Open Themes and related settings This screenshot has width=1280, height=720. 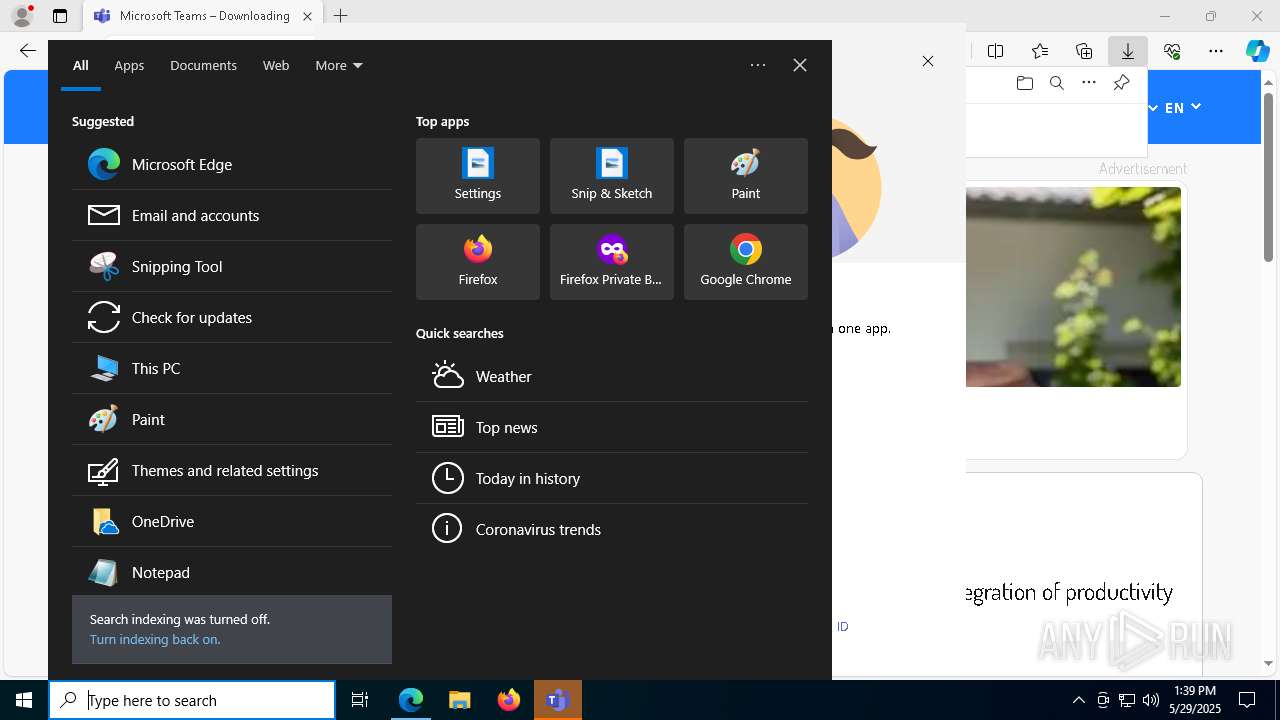click(232, 470)
